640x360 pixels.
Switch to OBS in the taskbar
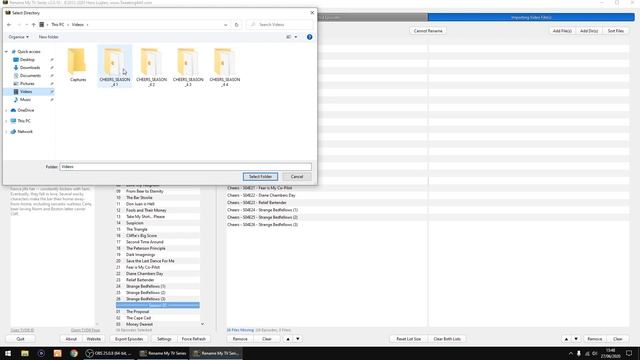109,353
